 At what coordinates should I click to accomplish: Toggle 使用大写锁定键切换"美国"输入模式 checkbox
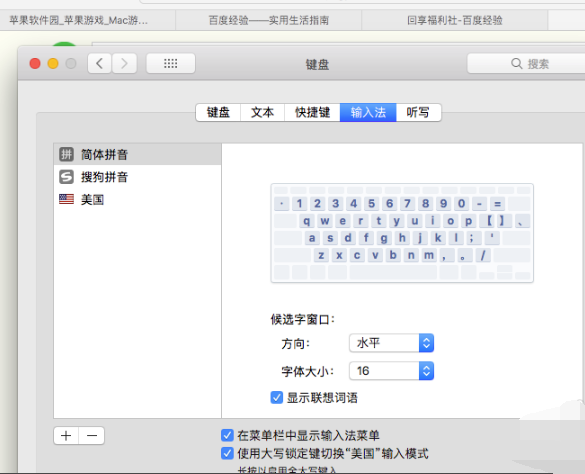227,453
